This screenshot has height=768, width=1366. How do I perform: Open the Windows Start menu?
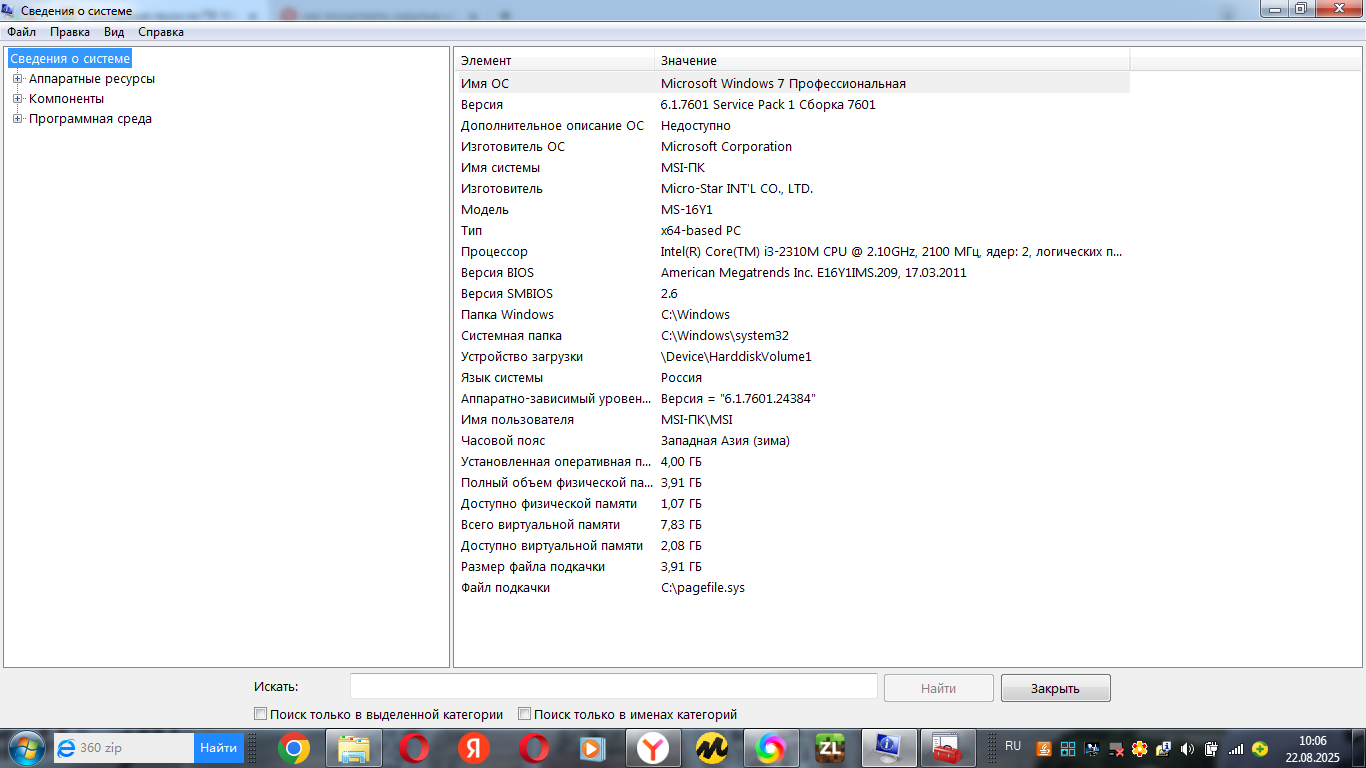tap(26, 748)
